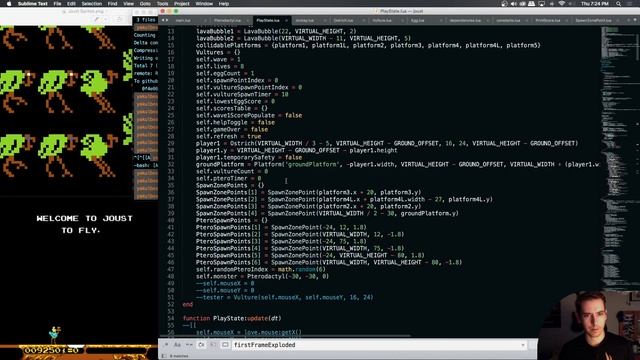Open the find history dropdown arrow

coord(523,345)
